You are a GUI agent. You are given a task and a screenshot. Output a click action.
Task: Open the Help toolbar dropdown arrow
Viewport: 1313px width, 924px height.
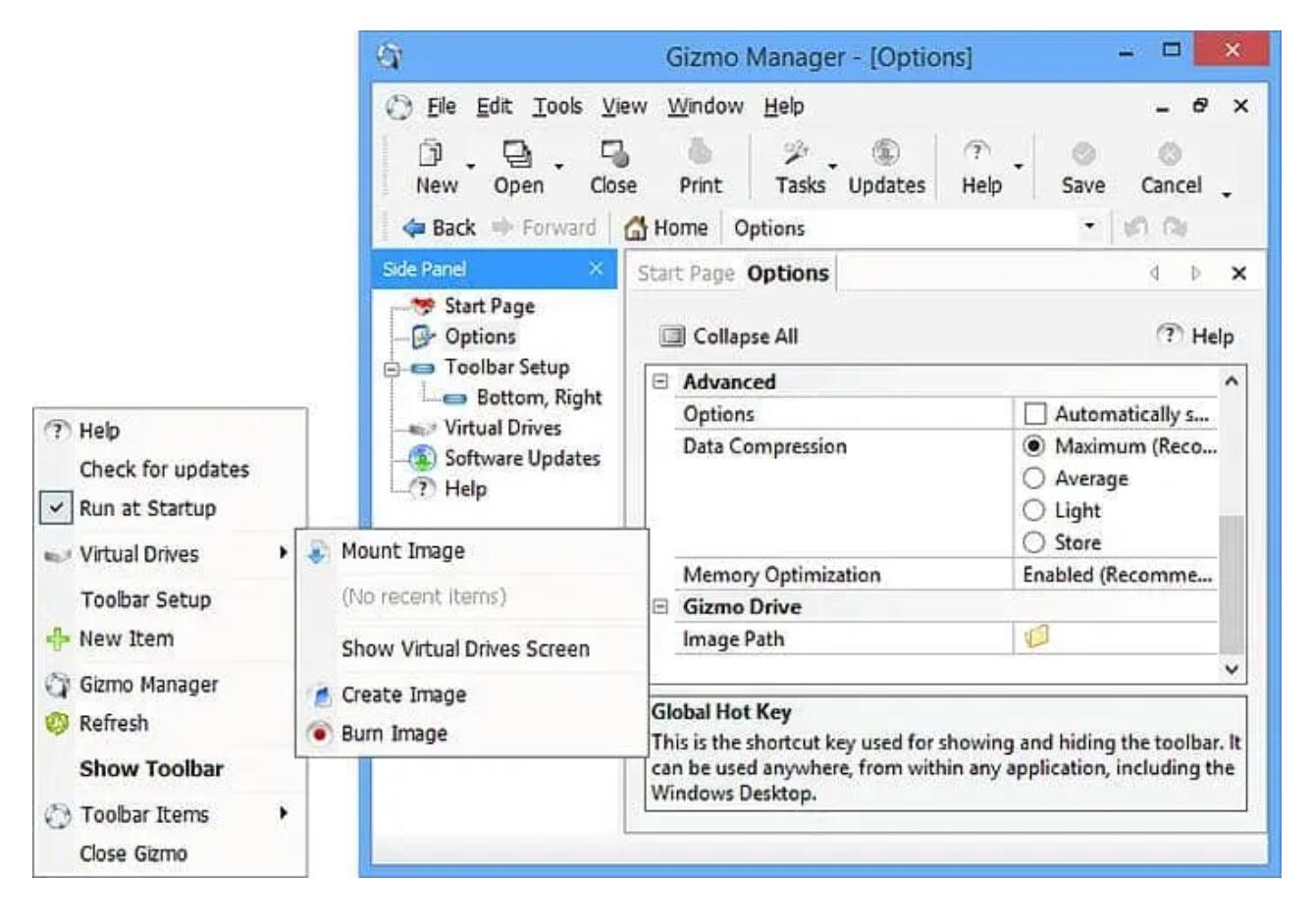[1018, 166]
